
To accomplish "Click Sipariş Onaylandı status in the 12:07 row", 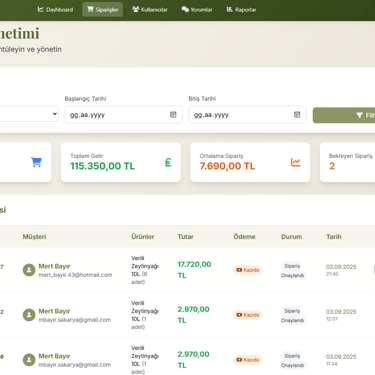I will click(293, 316).
